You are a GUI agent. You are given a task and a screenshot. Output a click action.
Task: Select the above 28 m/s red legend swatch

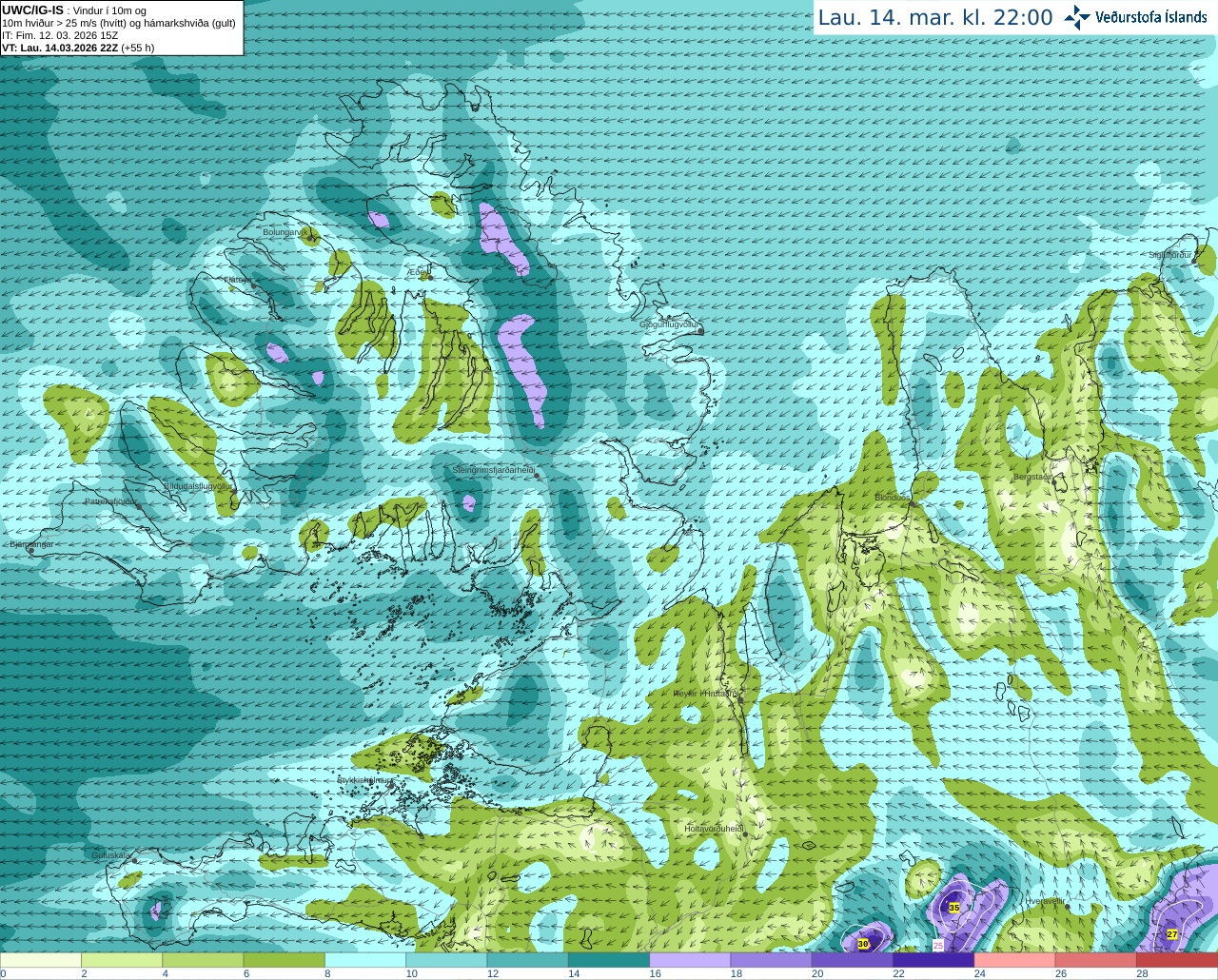(x=1177, y=959)
